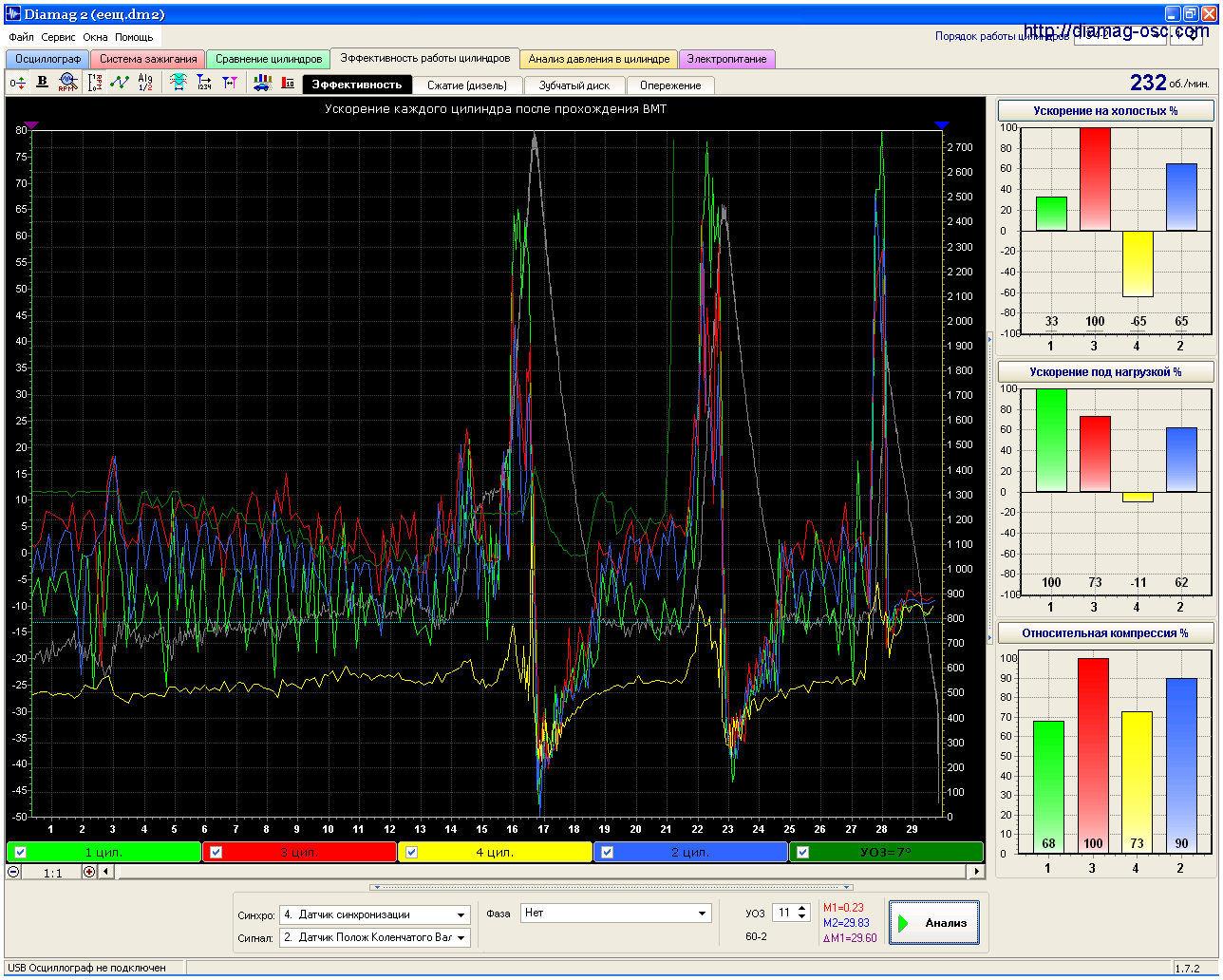Switch to the Система зажигания tab
1223x980 pixels.
point(148,59)
